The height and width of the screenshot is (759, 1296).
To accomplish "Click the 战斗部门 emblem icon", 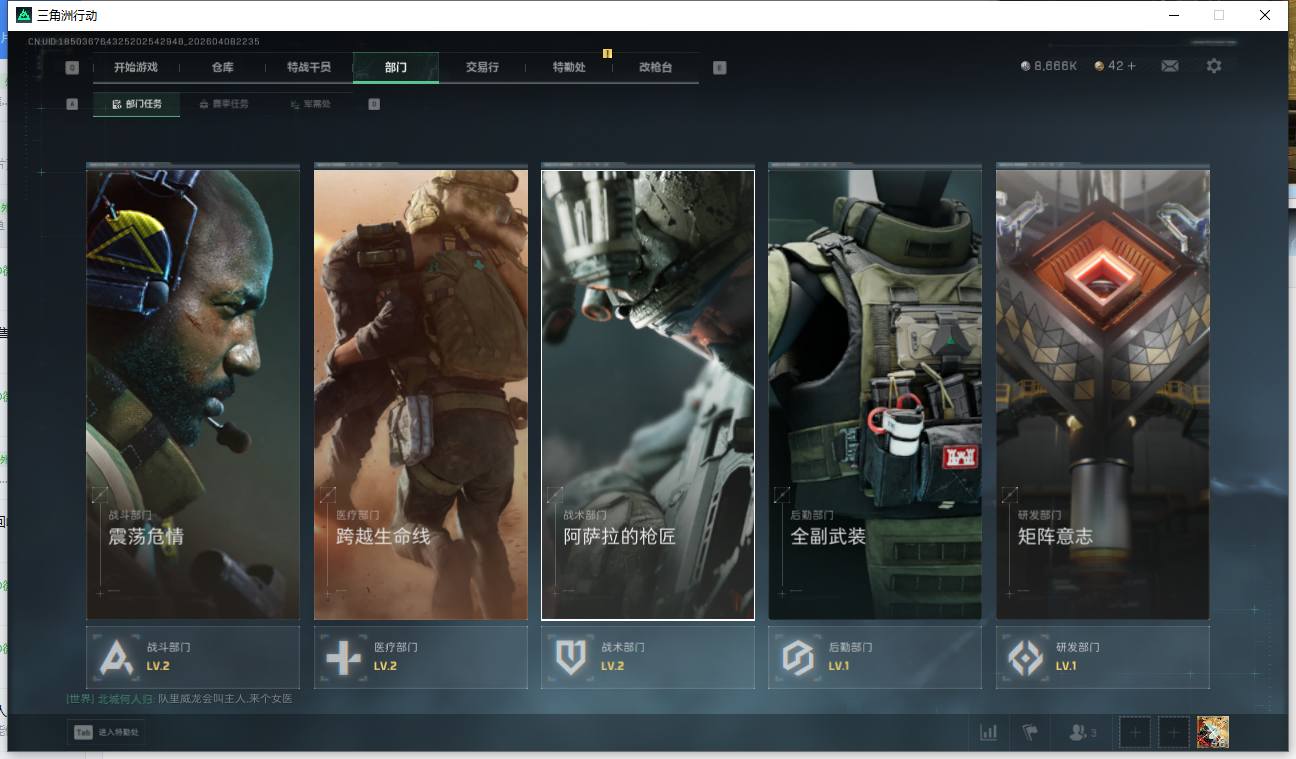I will click(116, 657).
